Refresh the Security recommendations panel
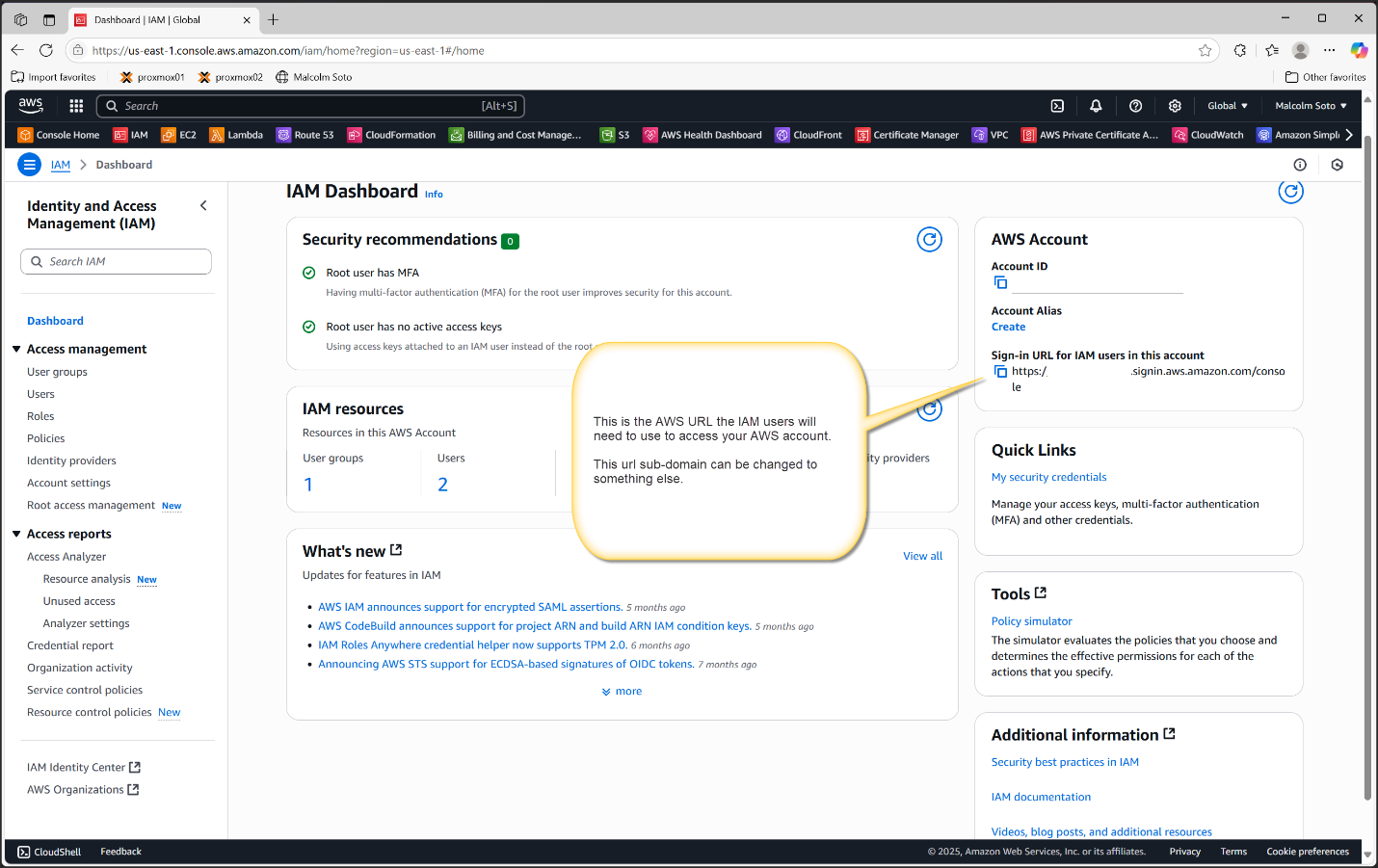The height and width of the screenshot is (868, 1378). [x=929, y=240]
